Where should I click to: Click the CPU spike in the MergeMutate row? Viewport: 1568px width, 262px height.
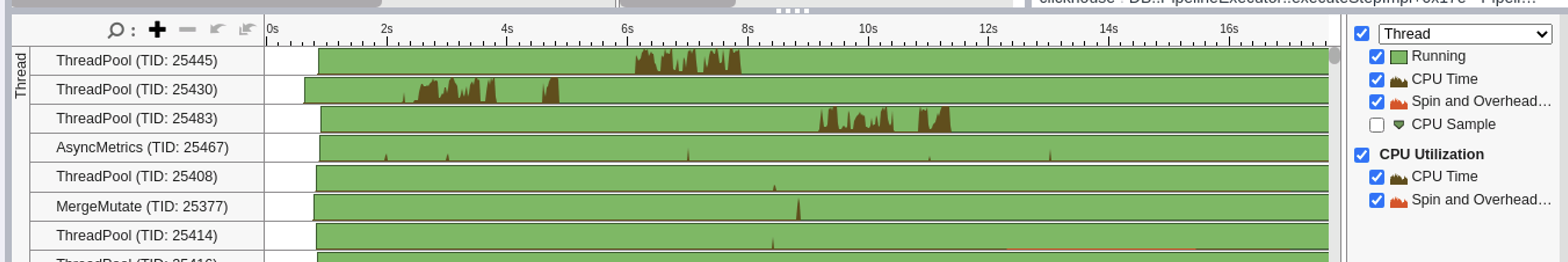pyautogui.click(x=799, y=209)
